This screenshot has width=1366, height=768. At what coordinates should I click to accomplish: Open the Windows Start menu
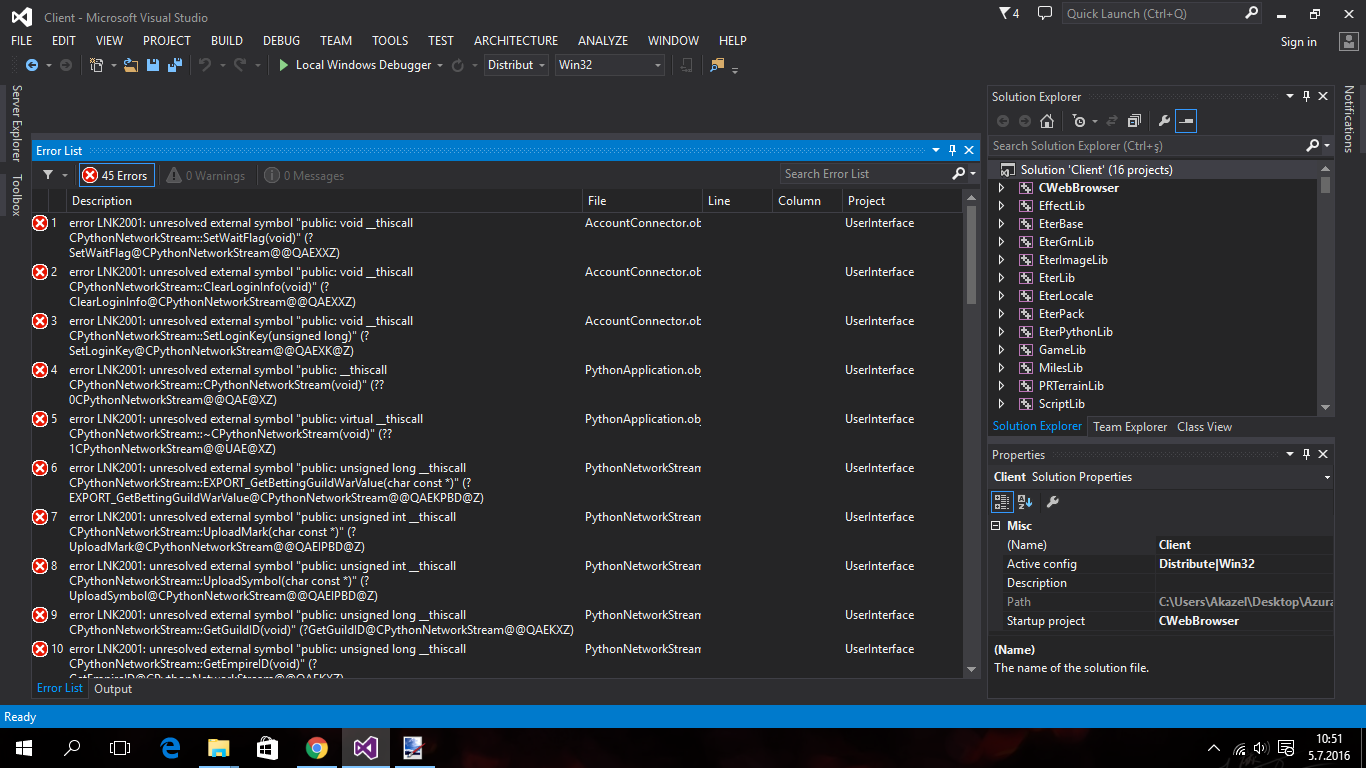pos(23,747)
